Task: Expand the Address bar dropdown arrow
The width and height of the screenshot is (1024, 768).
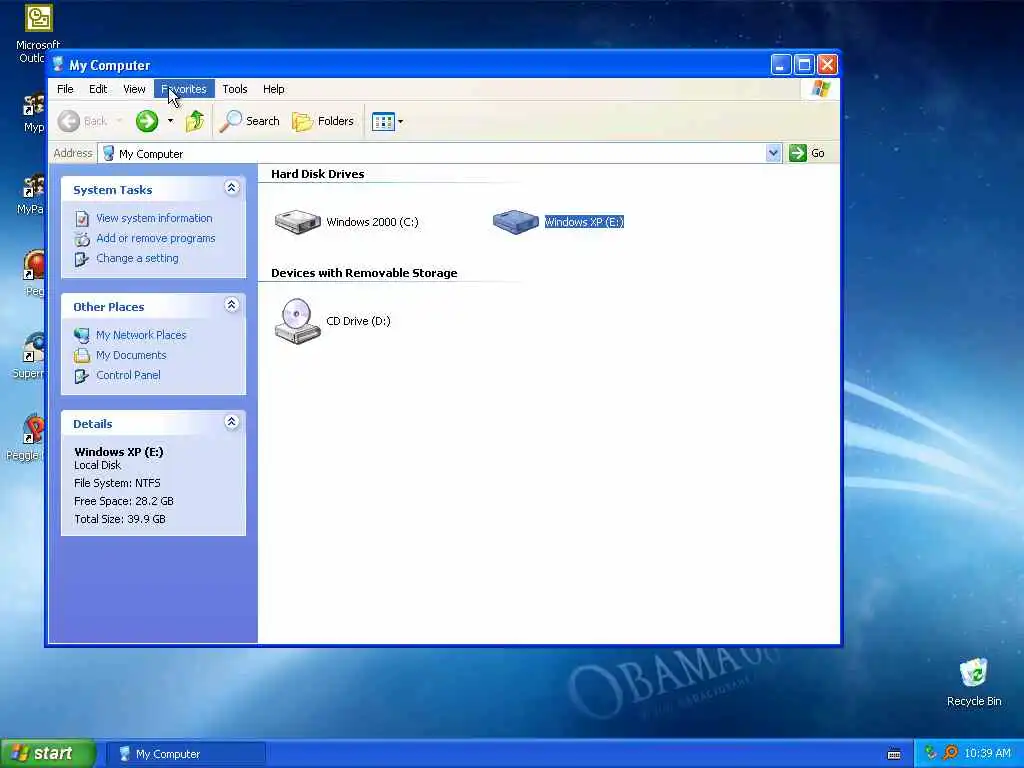Action: point(773,153)
